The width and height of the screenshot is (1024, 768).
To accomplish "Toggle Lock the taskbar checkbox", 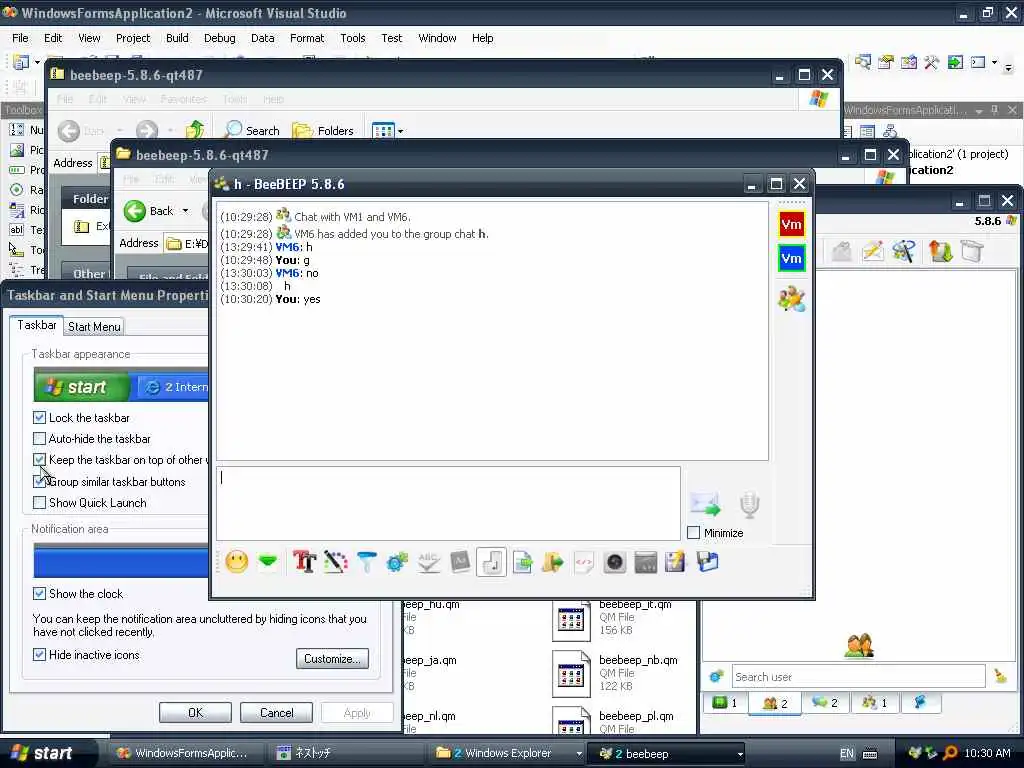I will [39, 417].
